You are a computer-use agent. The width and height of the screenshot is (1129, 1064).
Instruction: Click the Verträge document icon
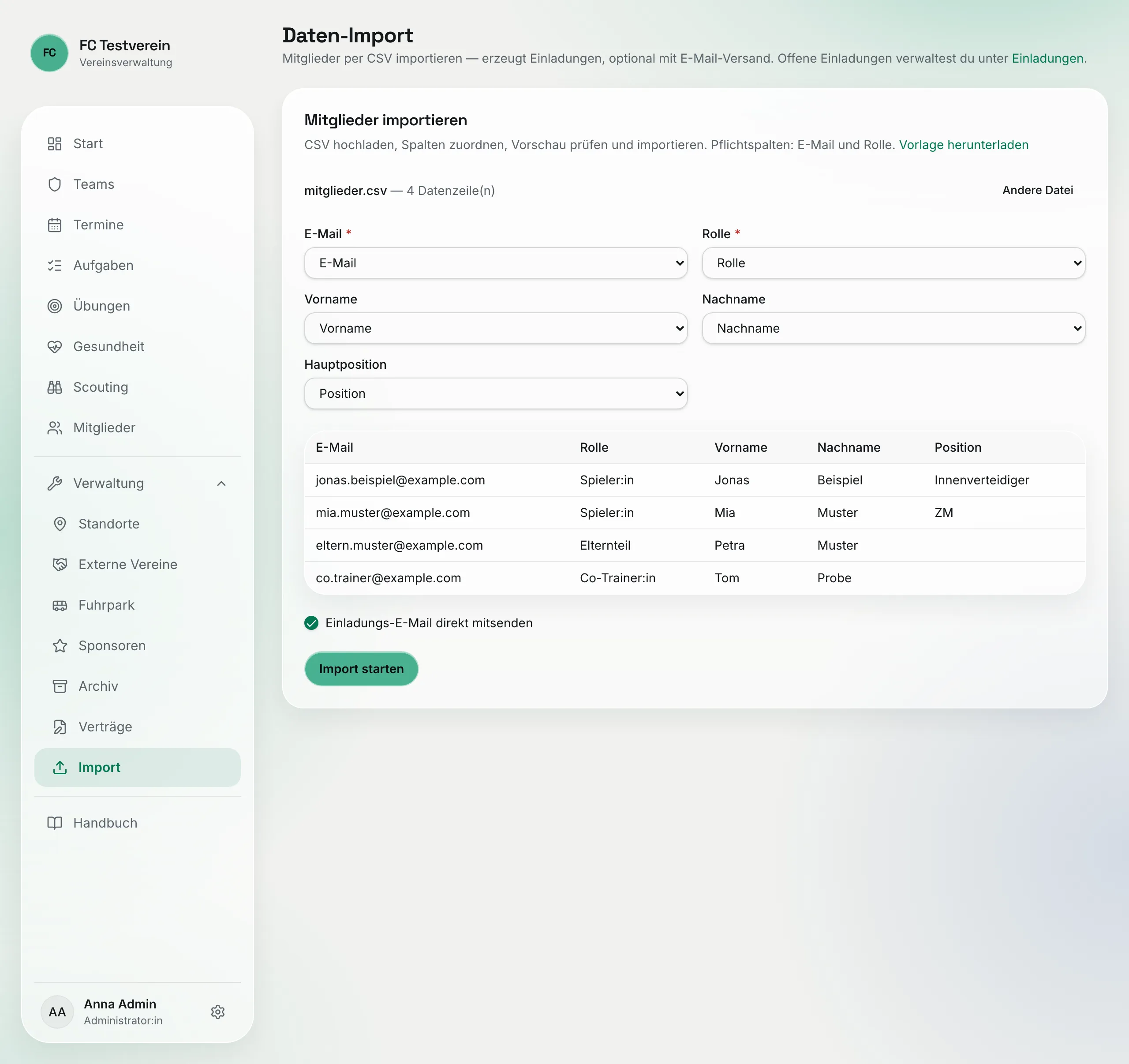click(x=60, y=727)
